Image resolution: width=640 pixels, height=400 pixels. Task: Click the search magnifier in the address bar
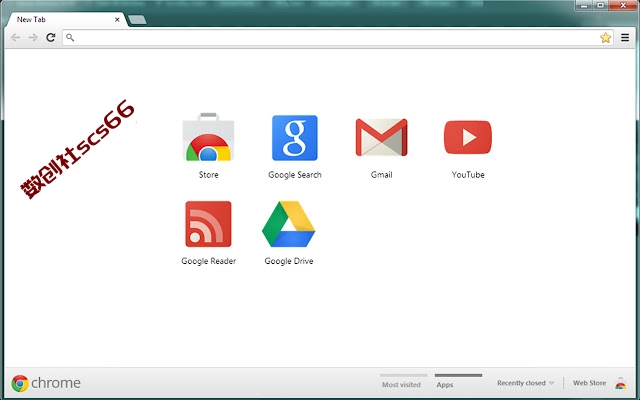pos(70,38)
